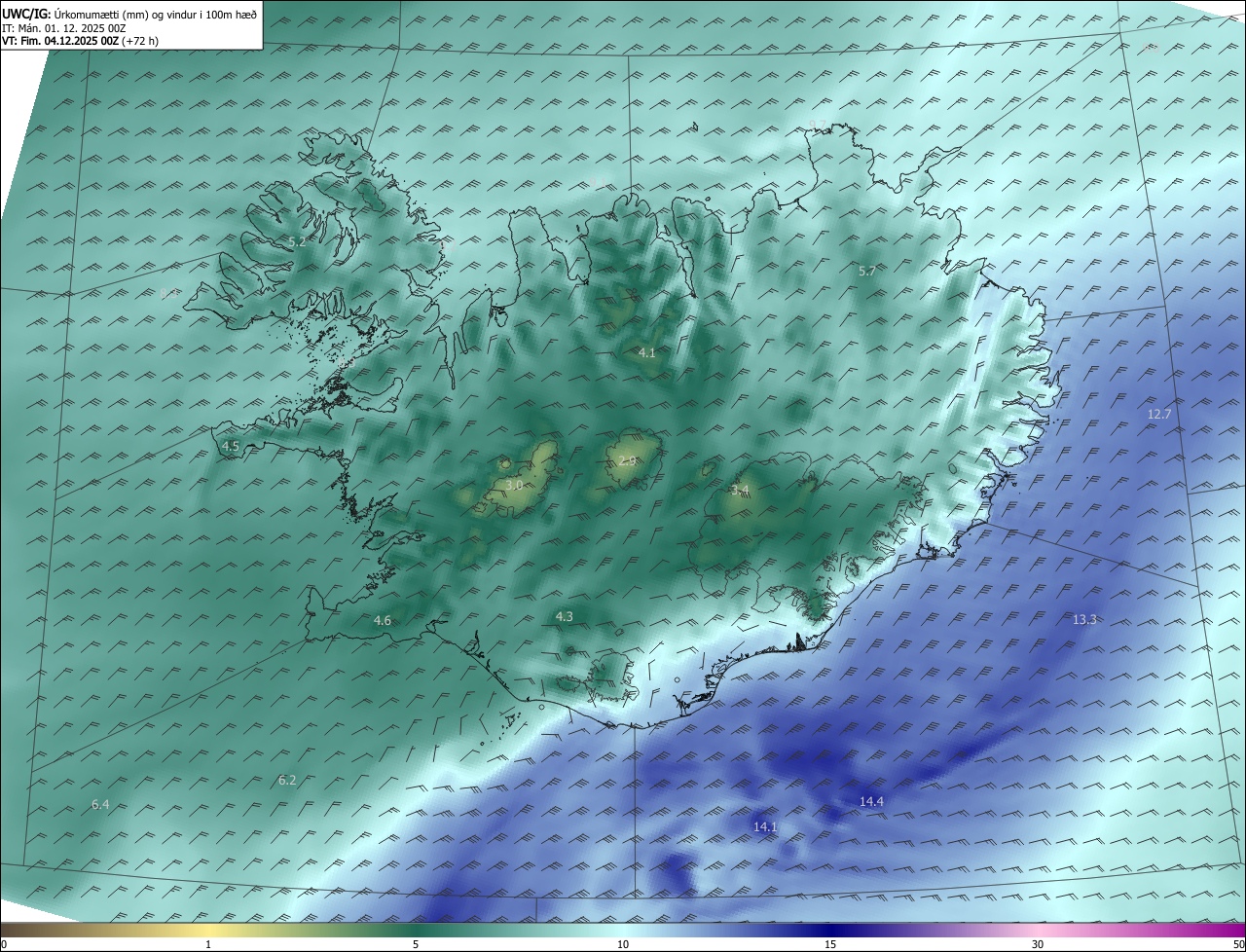Screen dimensions: 1246x952
Task: Click the 12.7 value label off the east coast
Action: click(x=1159, y=414)
